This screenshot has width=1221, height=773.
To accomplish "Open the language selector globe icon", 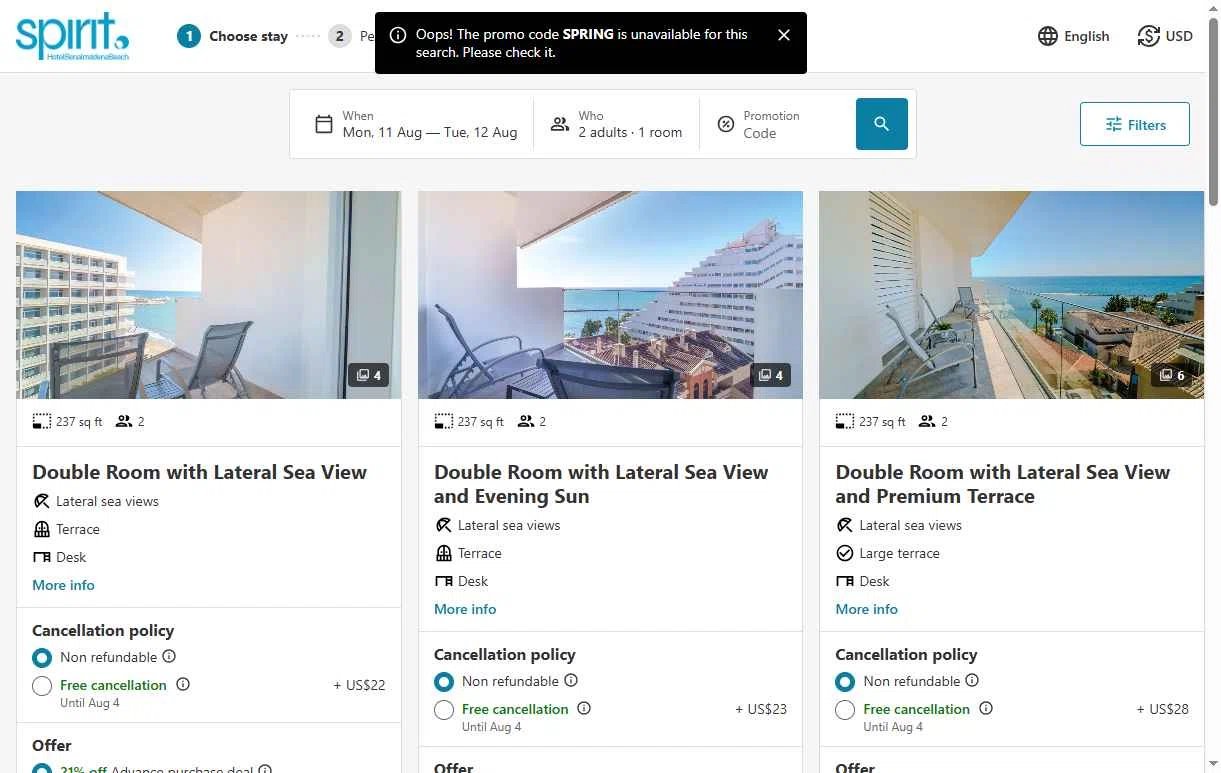I will tap(1048, 36).
